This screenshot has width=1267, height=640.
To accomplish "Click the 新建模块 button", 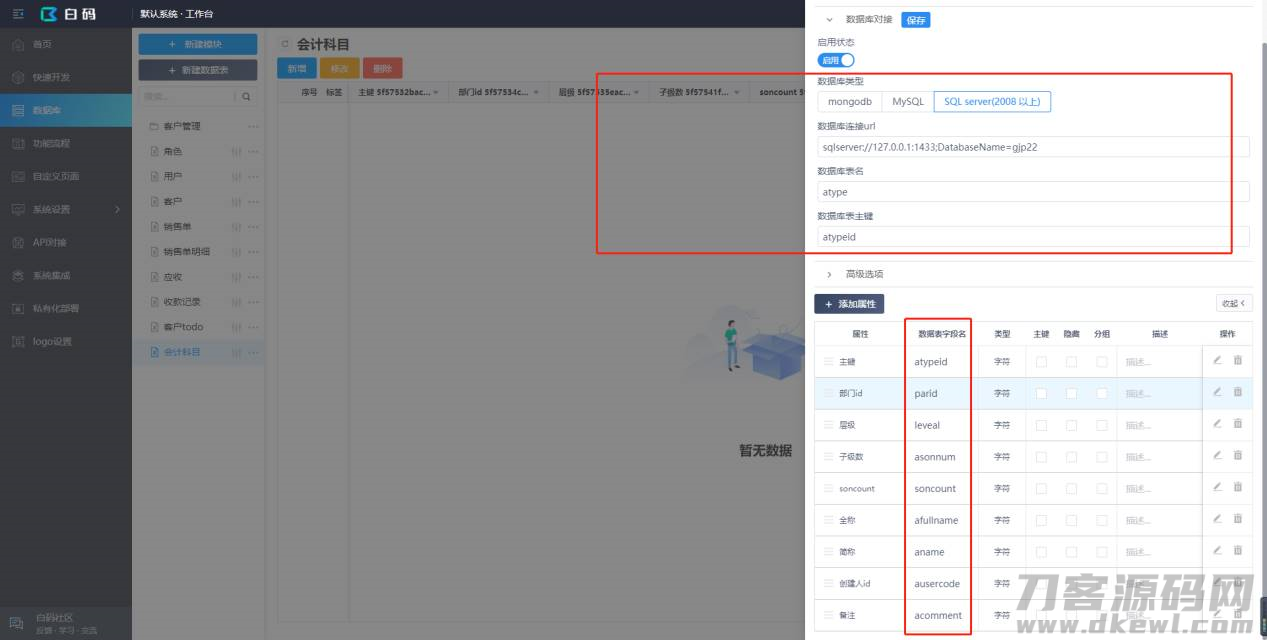I will pos(198,44).
